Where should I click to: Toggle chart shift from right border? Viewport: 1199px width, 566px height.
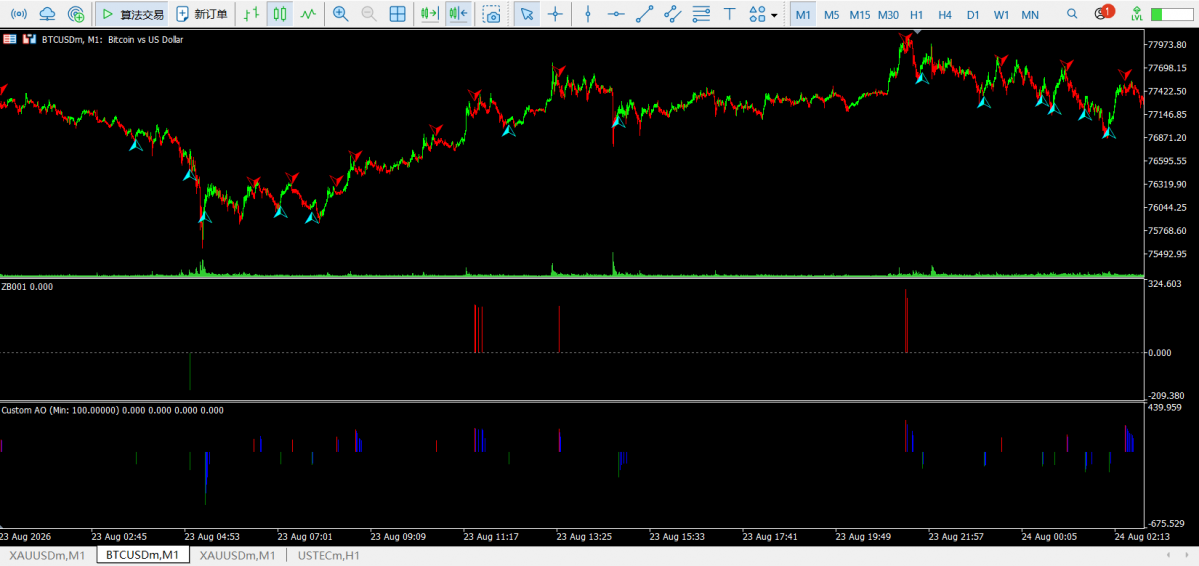(x=458, y=14)
